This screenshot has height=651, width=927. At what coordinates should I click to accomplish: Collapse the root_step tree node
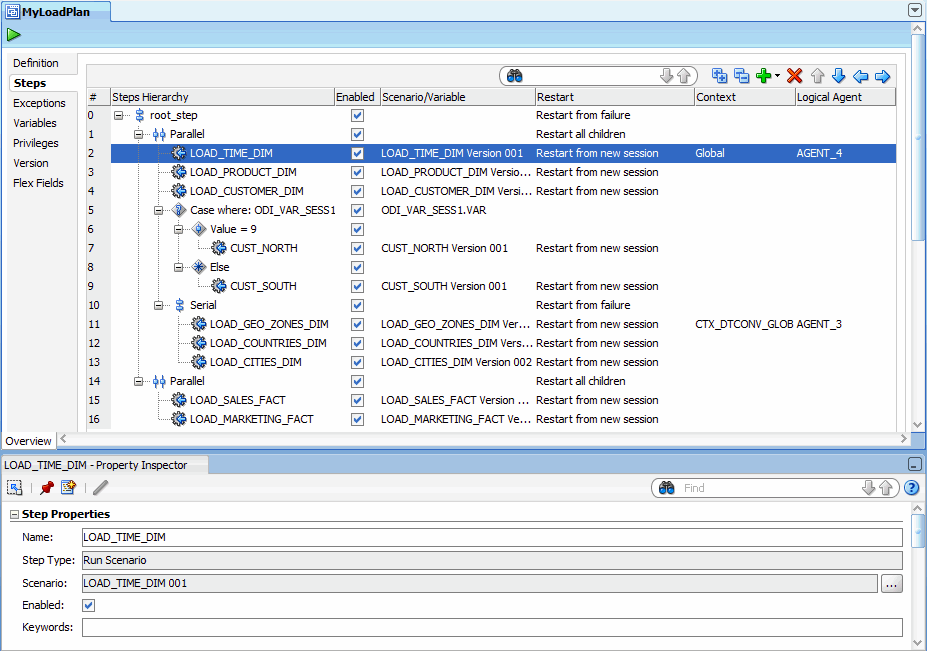click(x=119, y=115)
